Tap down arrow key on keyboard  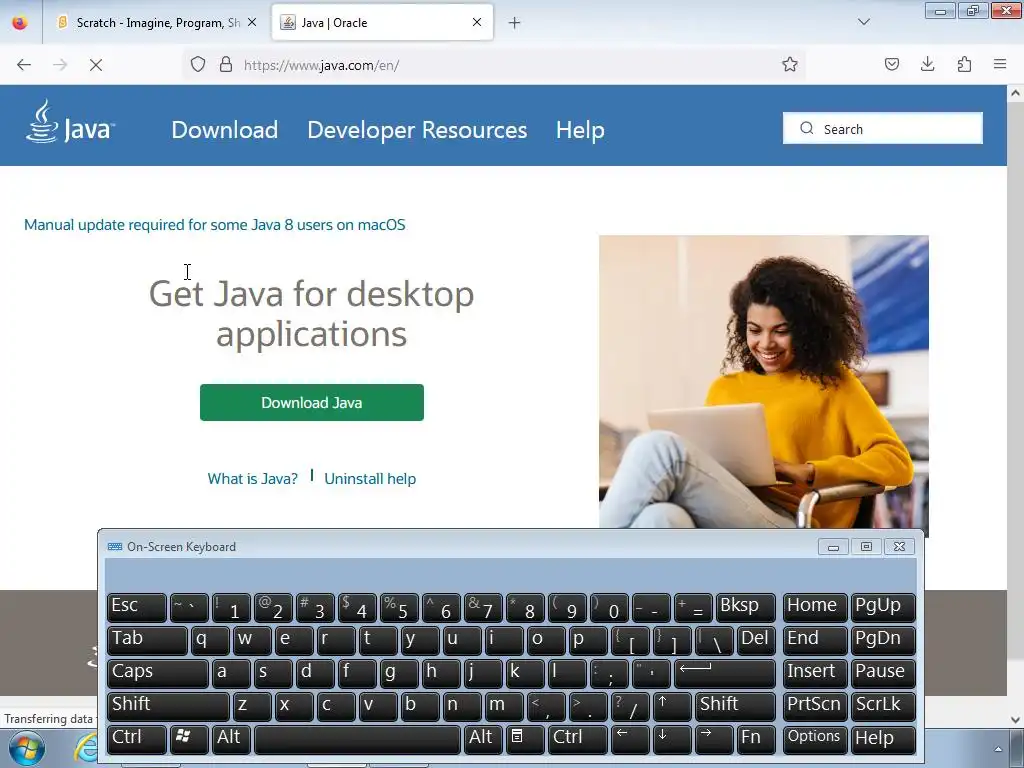672,739
